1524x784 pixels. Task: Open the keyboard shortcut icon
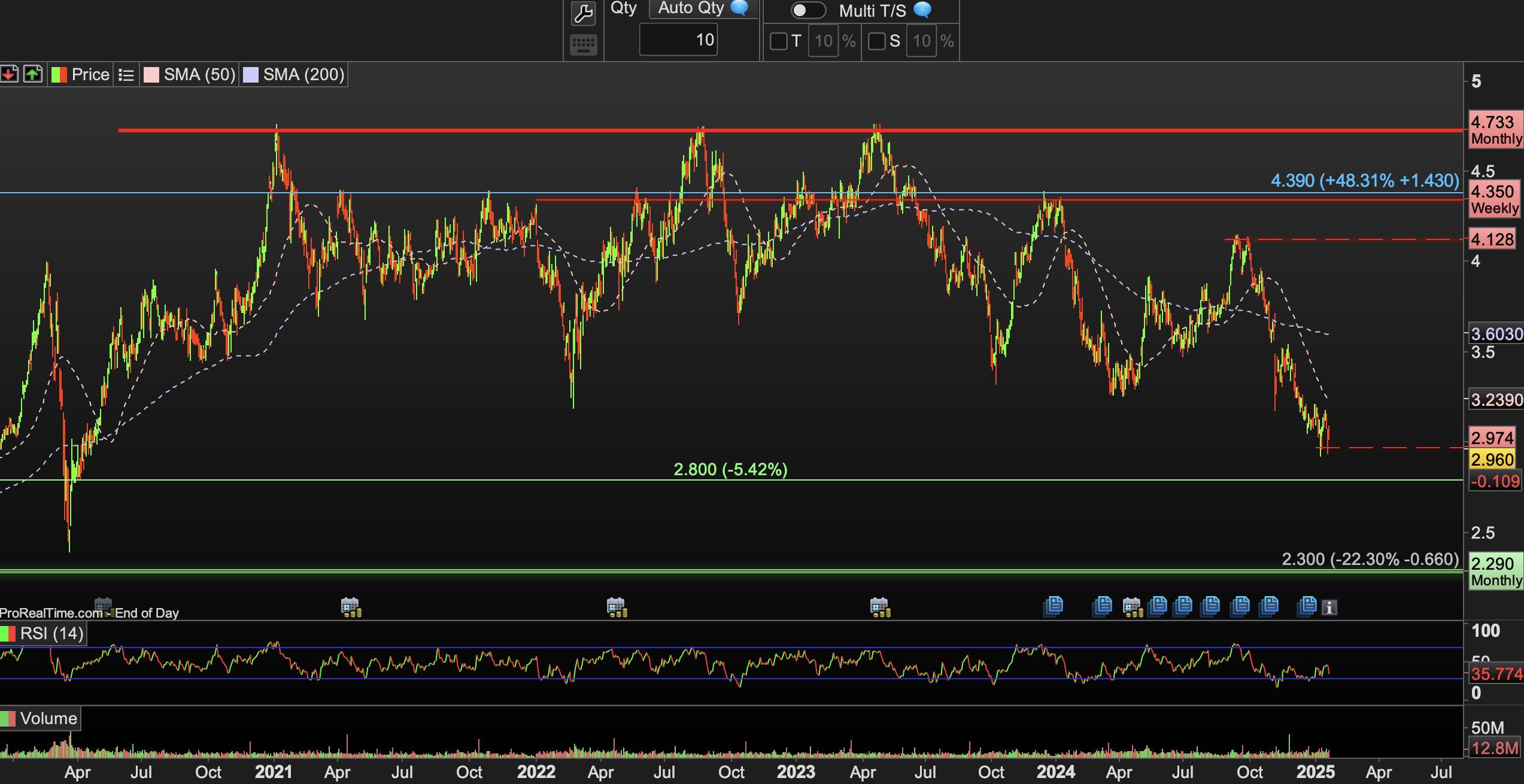583,44
